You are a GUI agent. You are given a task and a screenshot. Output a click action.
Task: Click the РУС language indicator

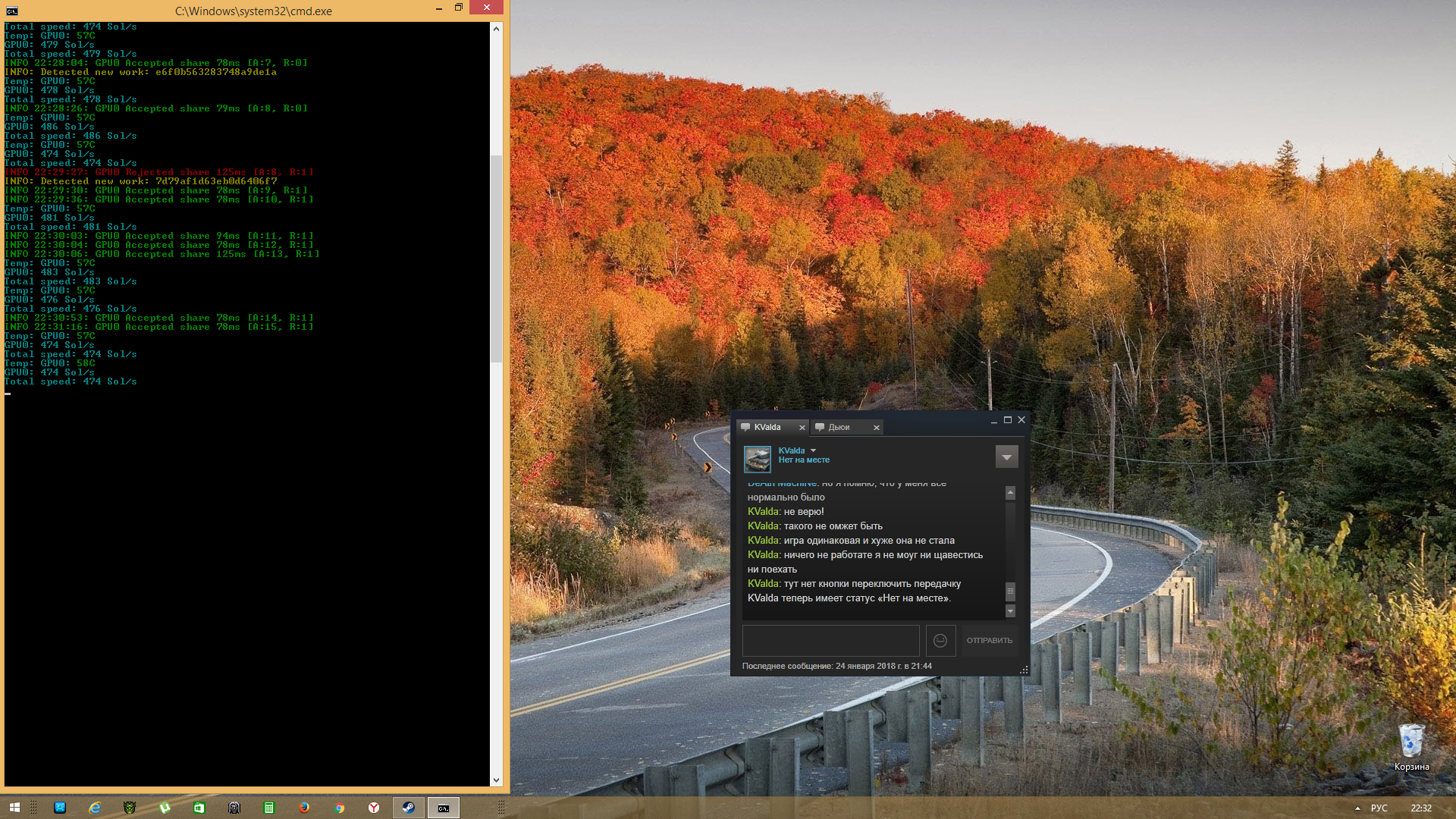pyautogui.click(x=1379, y=808)
